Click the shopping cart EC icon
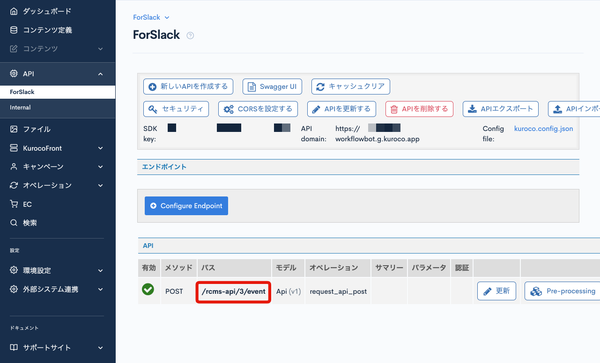This screenshot has height=363, width=600. tap(14, 204)
